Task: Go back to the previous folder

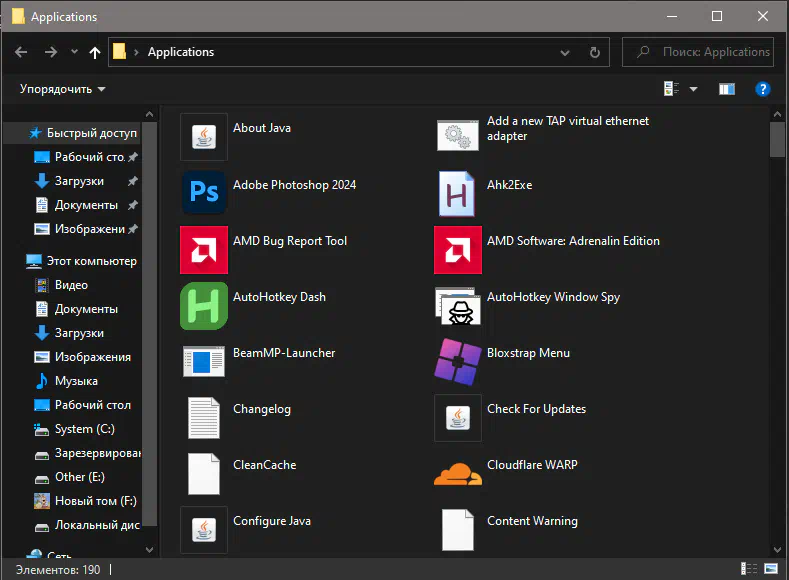Action: (x=21, y=52)
